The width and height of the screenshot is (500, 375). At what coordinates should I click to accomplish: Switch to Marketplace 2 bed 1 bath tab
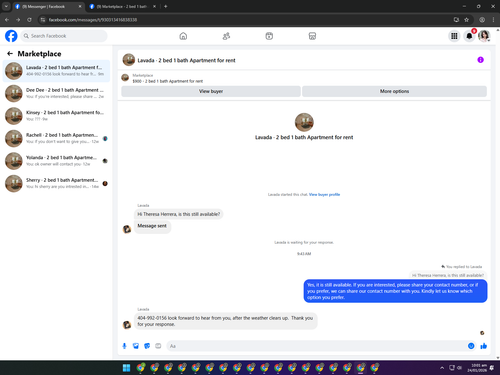122,7
